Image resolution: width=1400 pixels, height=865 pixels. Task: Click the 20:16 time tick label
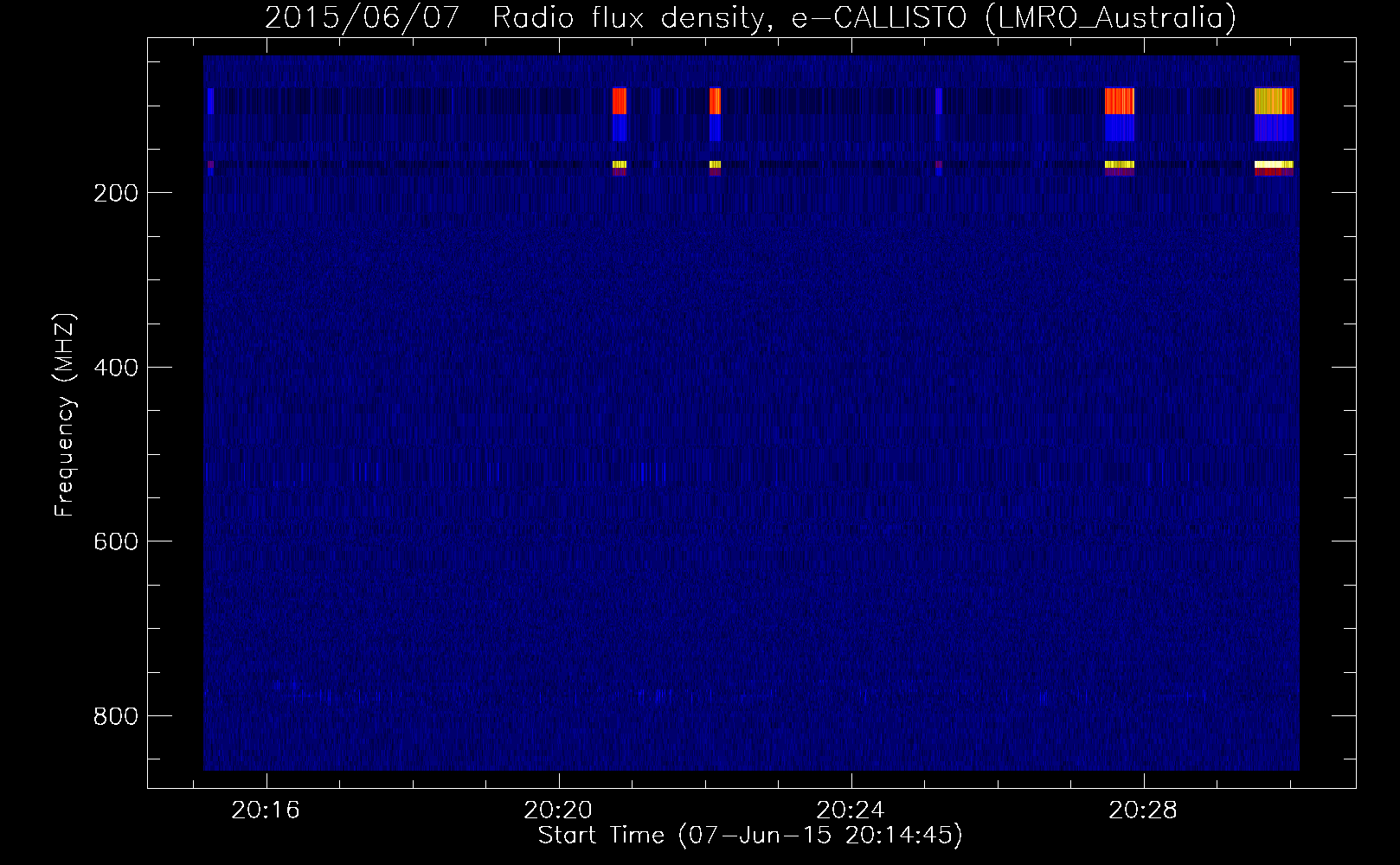[x=266, y=810]
